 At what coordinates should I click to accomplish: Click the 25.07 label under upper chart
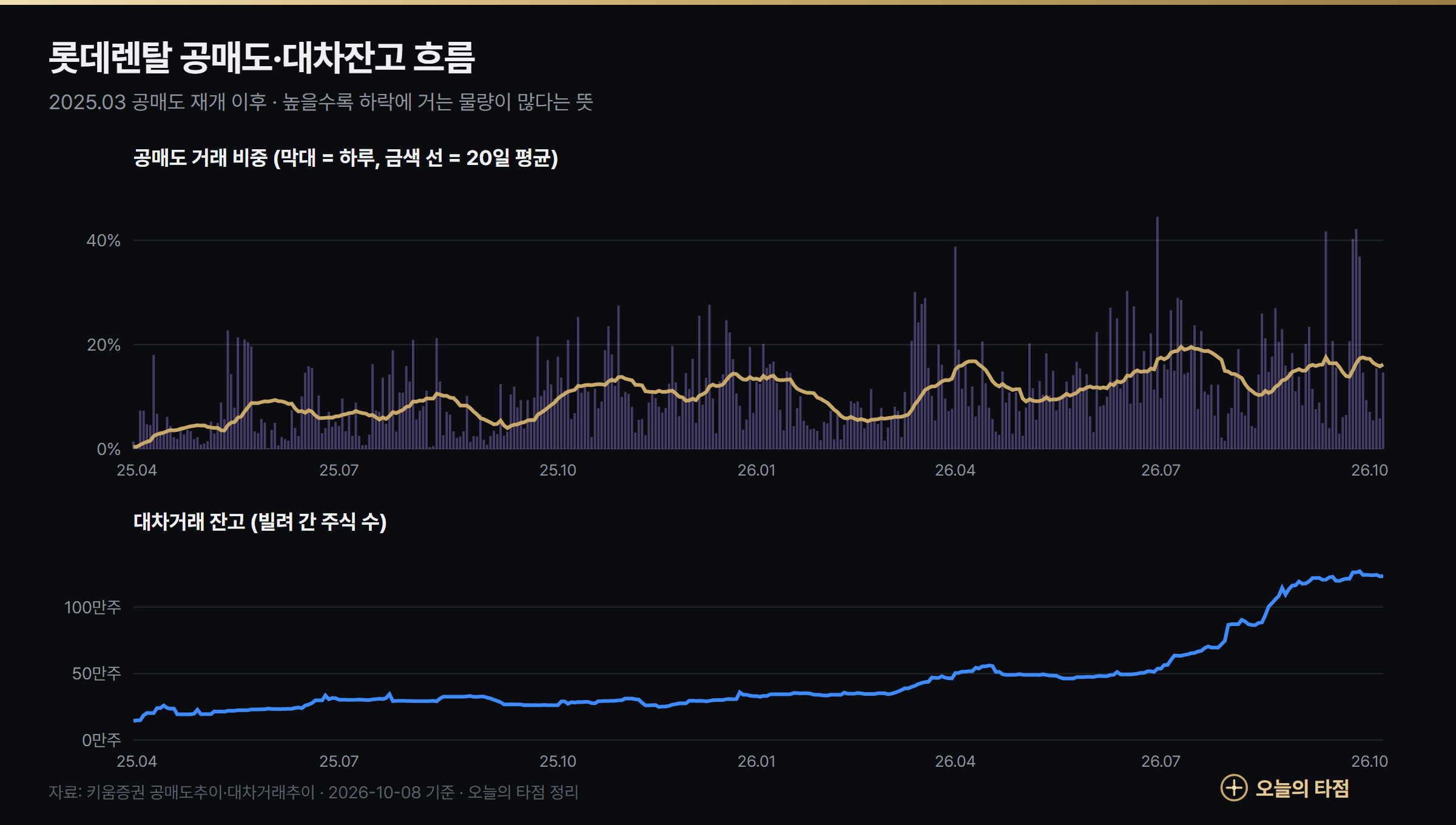[x=339, y=470]
